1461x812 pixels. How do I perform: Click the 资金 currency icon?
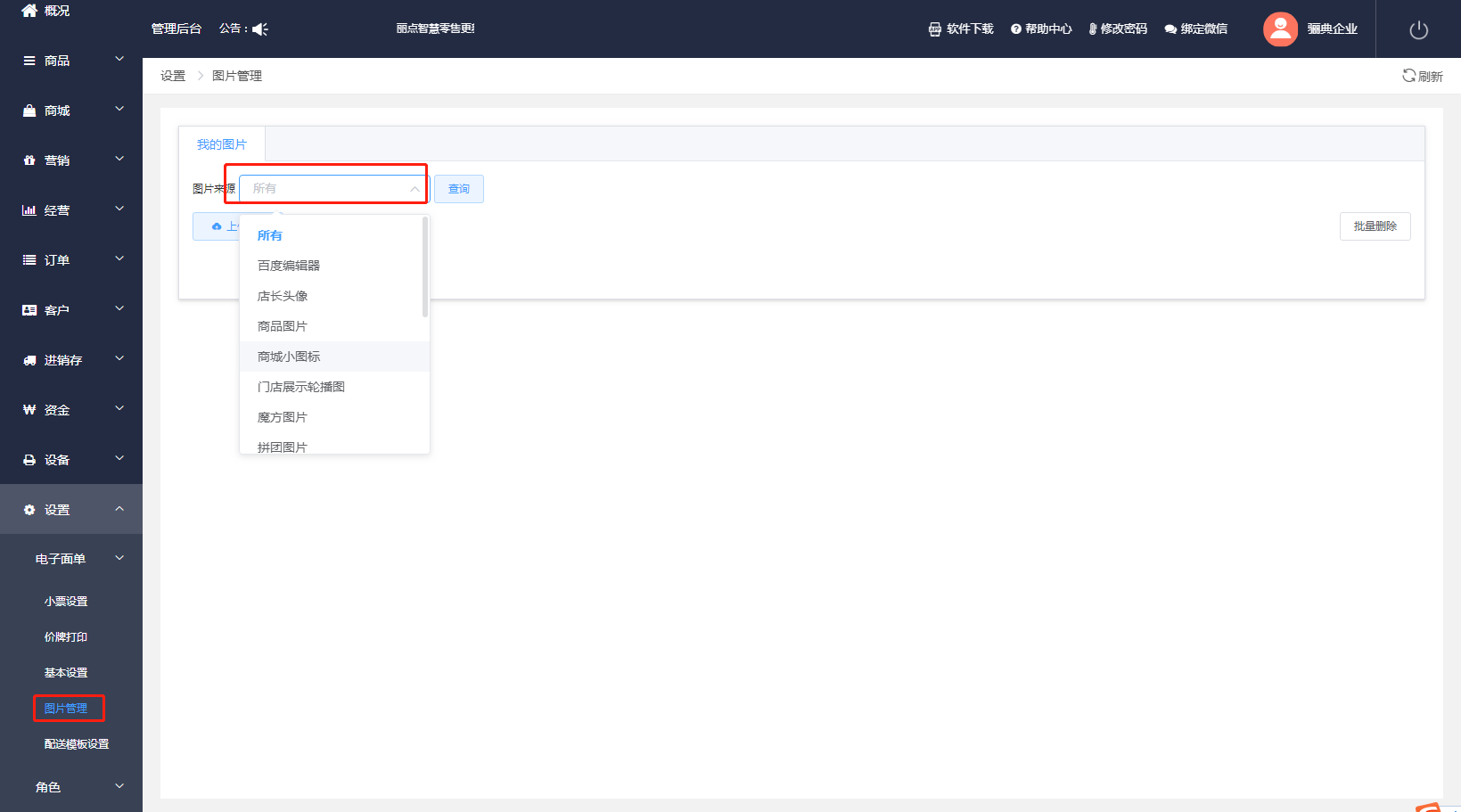(29, 410)
